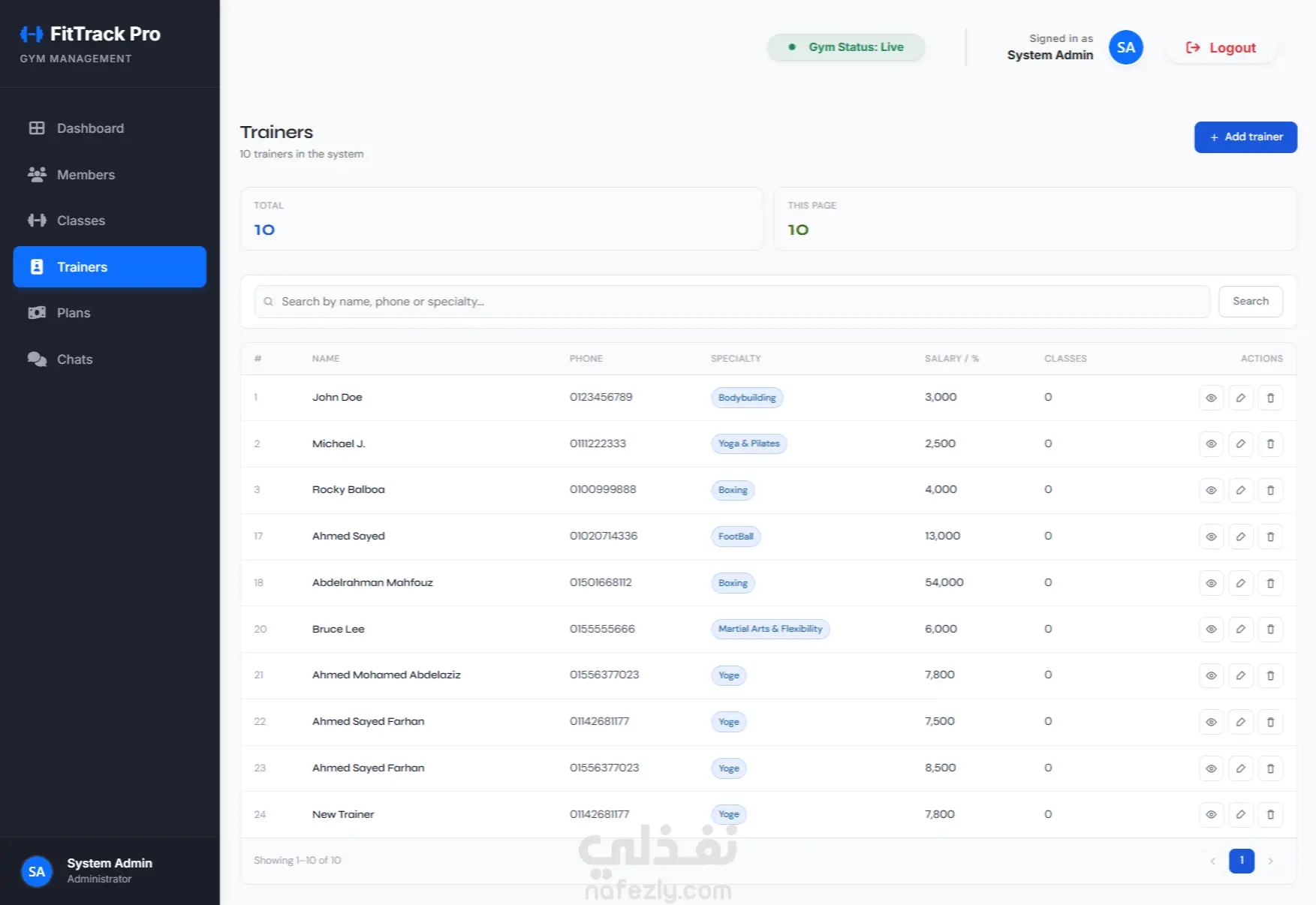Focus the trainer search input field
This screenshot has width=1316, height=905.
point(732,302)
